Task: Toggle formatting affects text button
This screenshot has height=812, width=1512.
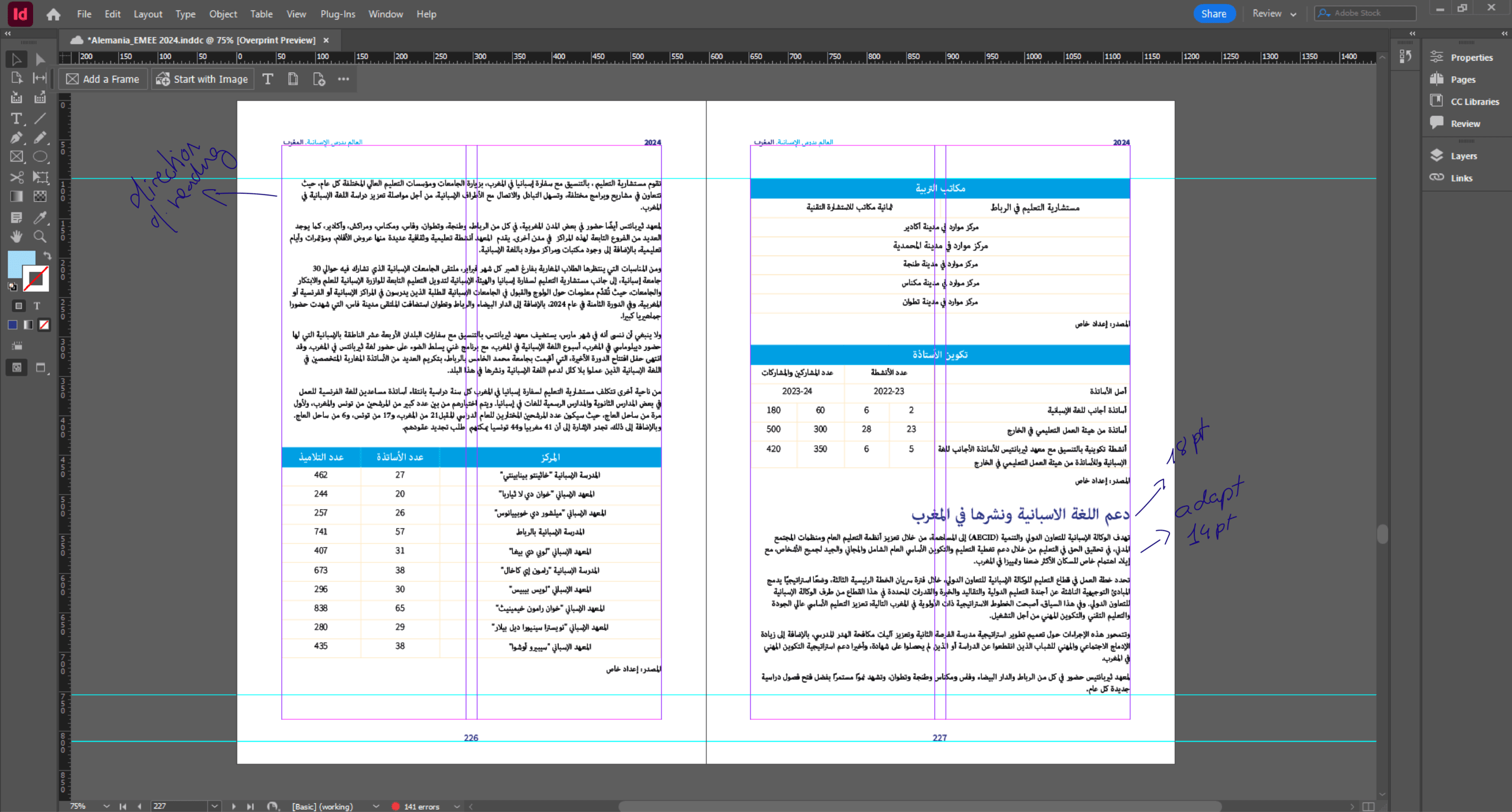Action: point(37,306)
